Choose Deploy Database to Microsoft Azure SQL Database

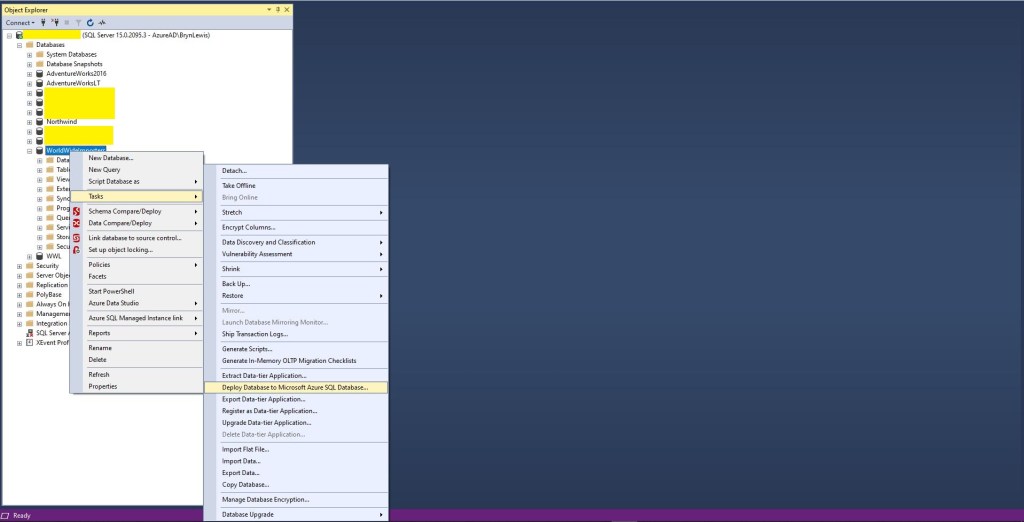(x=294, y=387)
